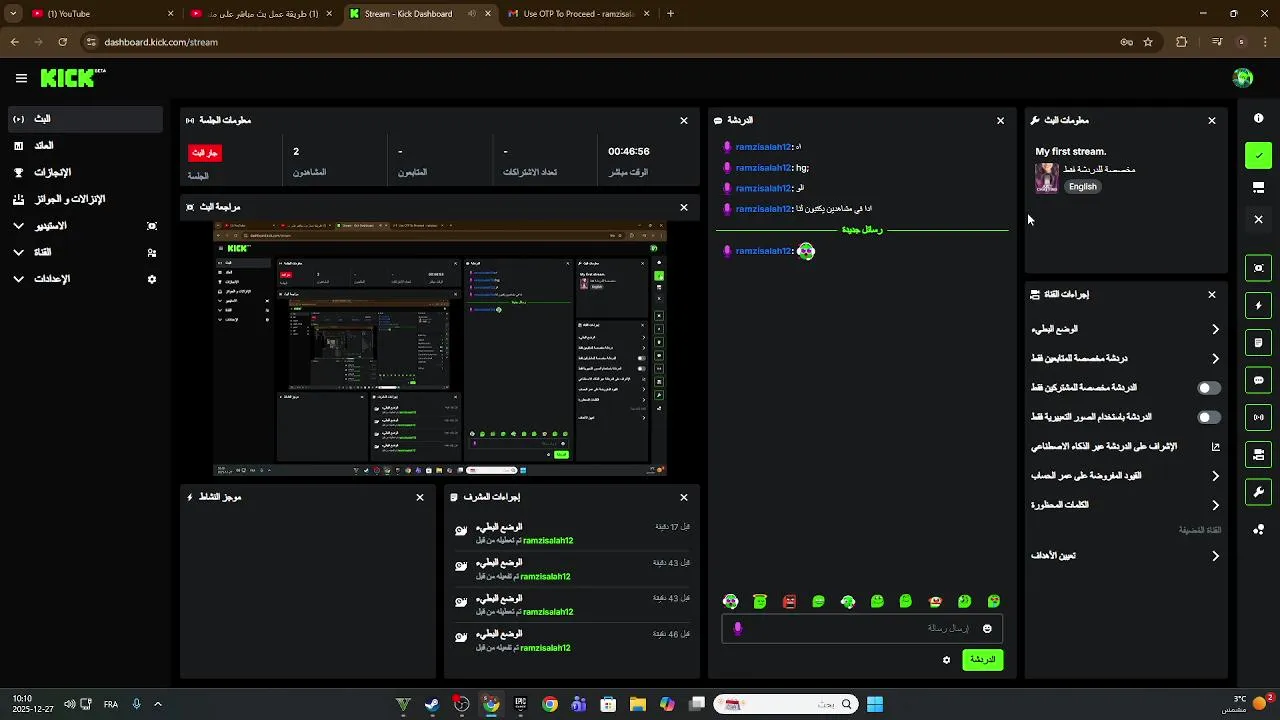Viewport: 1280px width, 720px height.
Task: Open File Explorer from the taskbar
Action: click(637, 704)
